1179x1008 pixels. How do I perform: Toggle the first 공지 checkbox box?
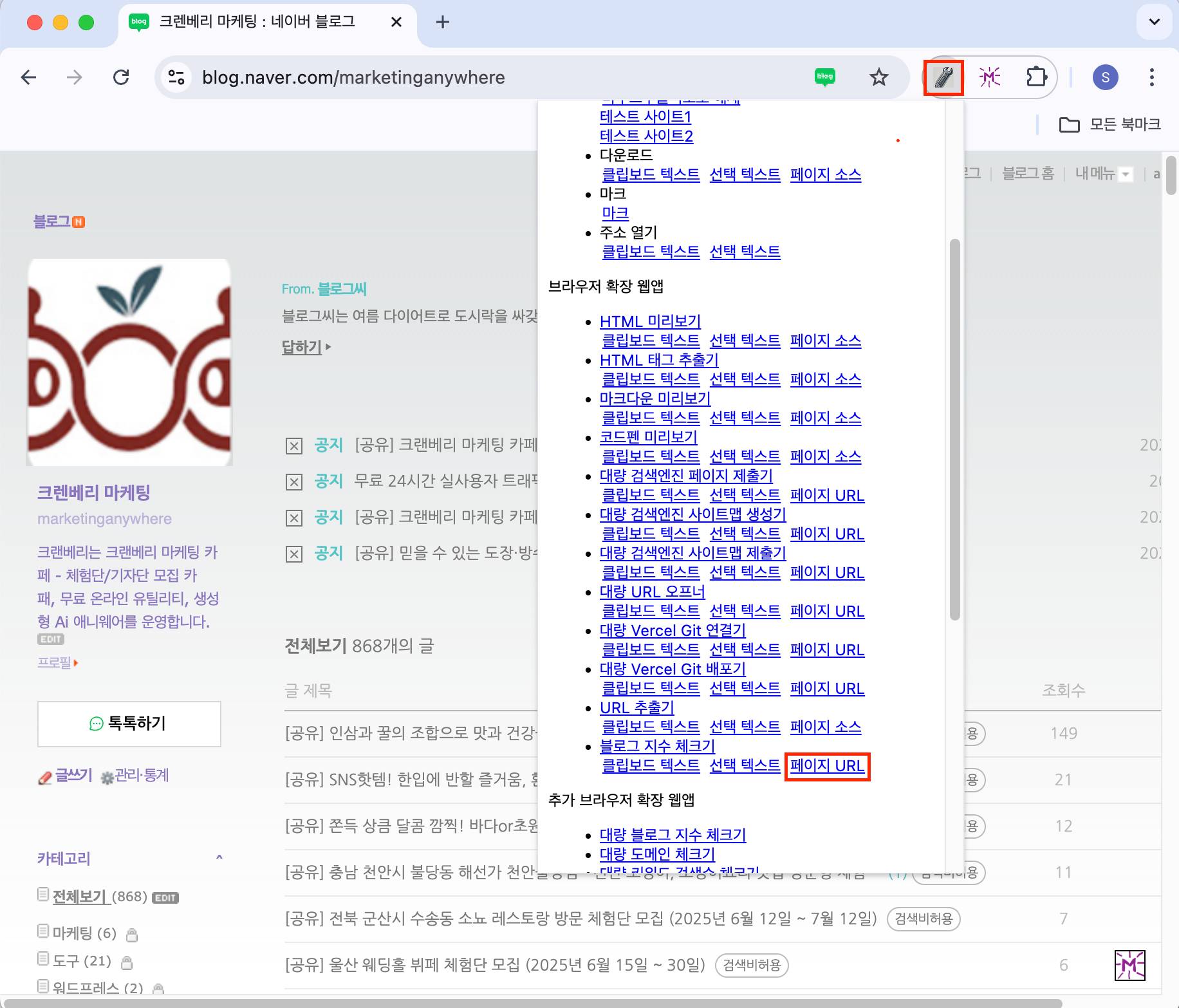pos(294,446)
